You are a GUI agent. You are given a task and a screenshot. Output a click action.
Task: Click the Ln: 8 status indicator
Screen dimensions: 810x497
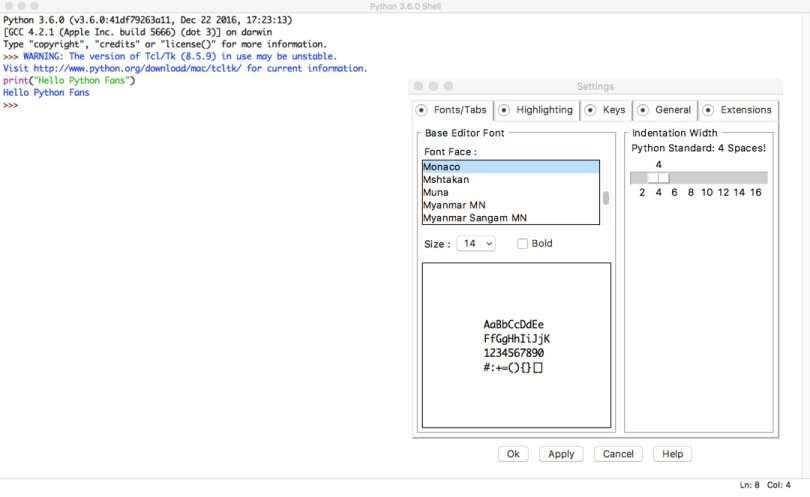(749, 485)
